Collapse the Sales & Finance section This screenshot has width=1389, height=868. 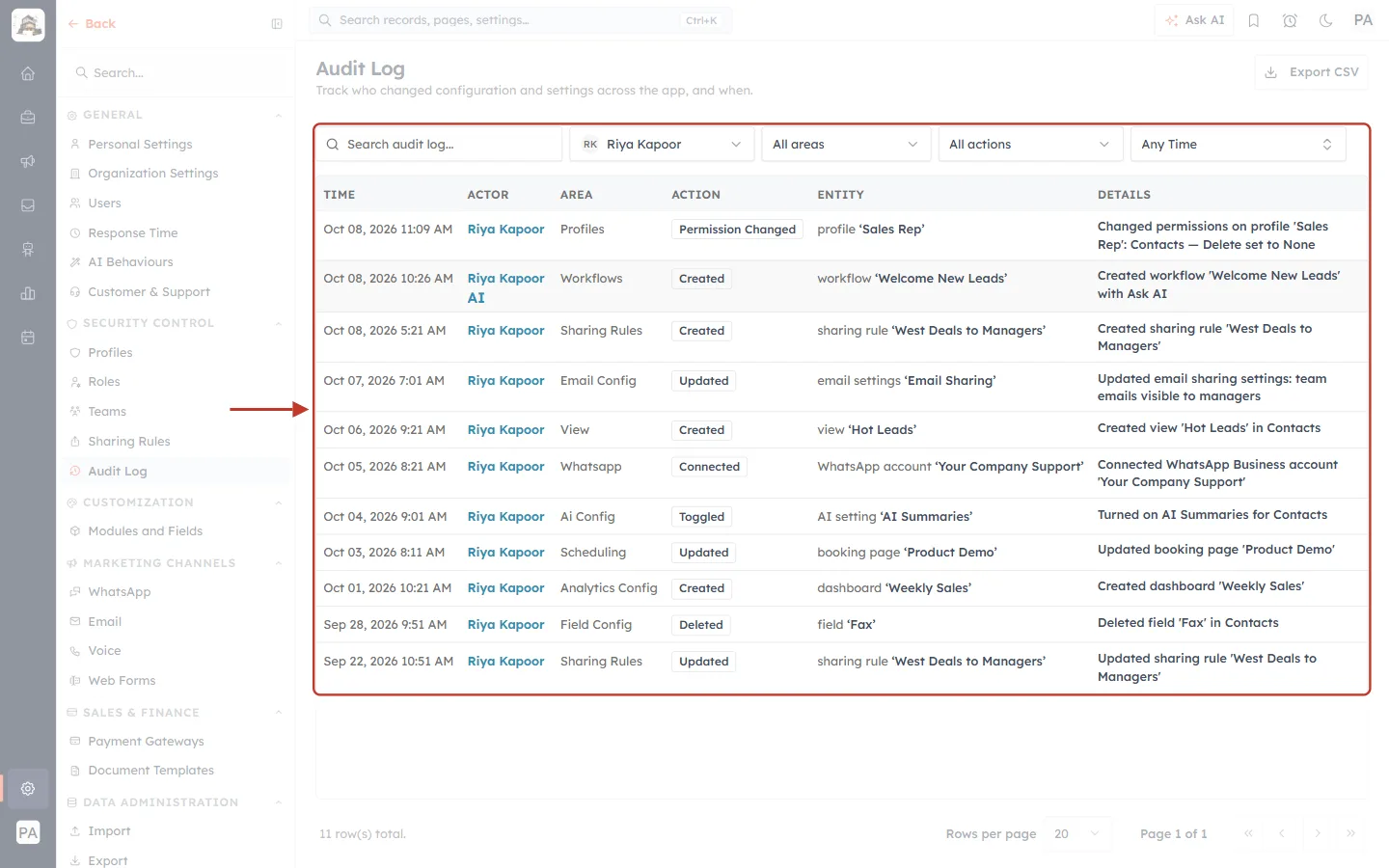pyautogui.click(x=279, y=713)
